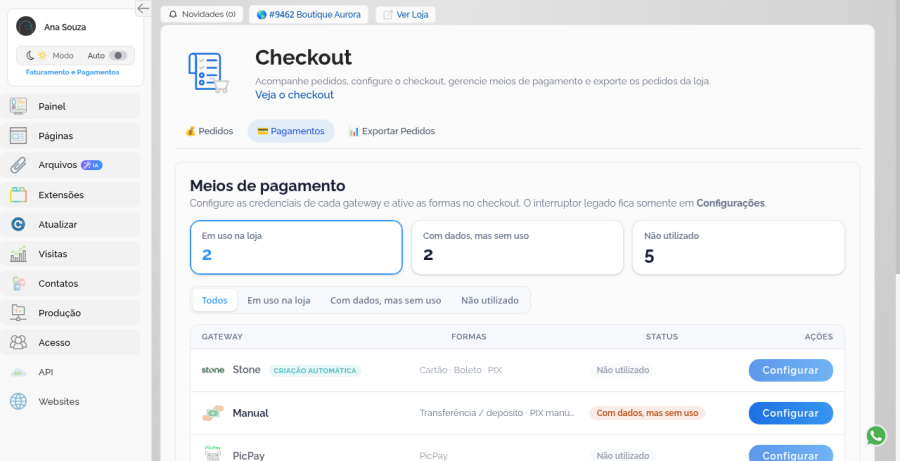
Task: Click the Websites globe icon
Action: coord(18,401)
